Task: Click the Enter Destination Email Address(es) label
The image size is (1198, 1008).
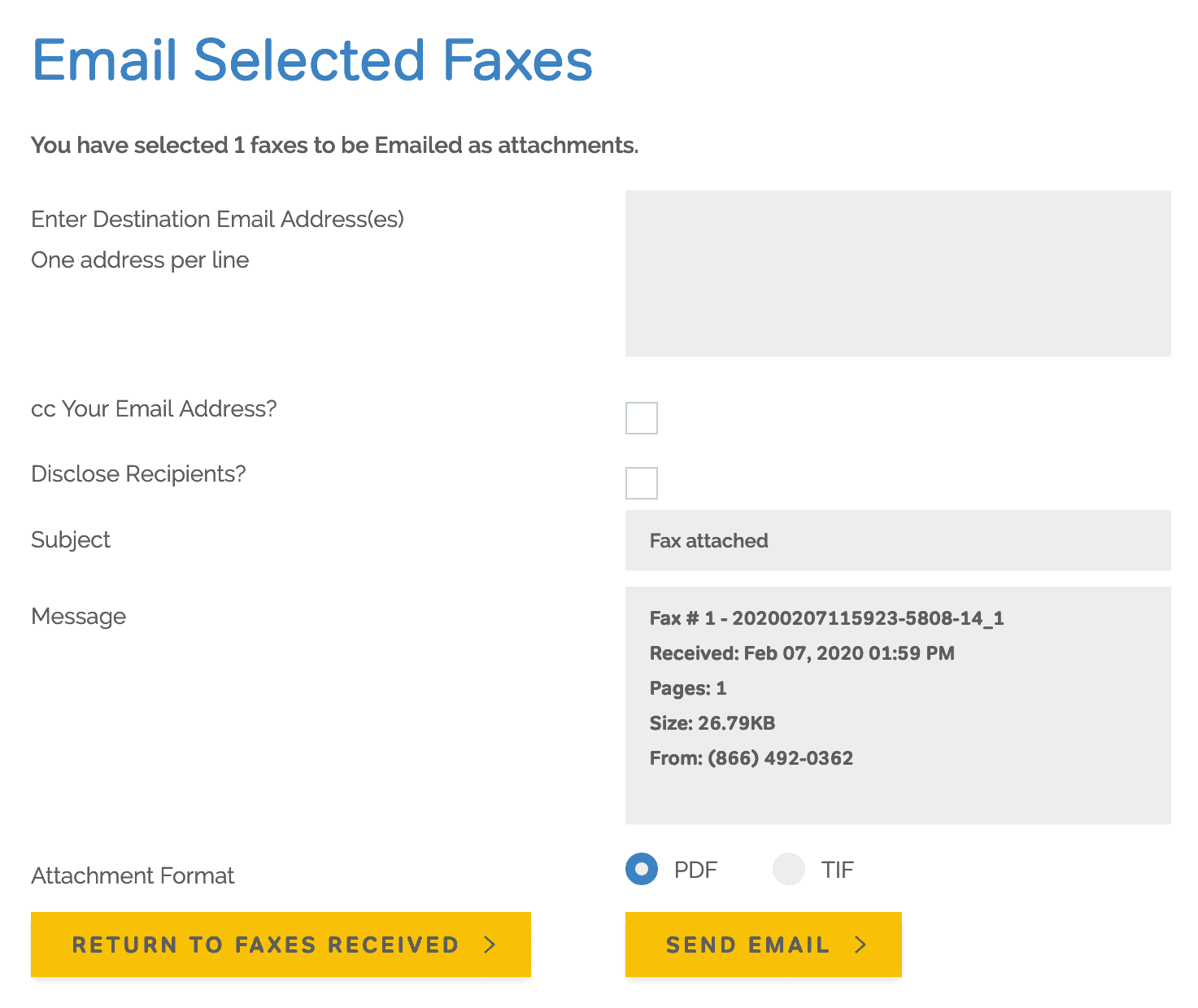Action: [217, 219]
